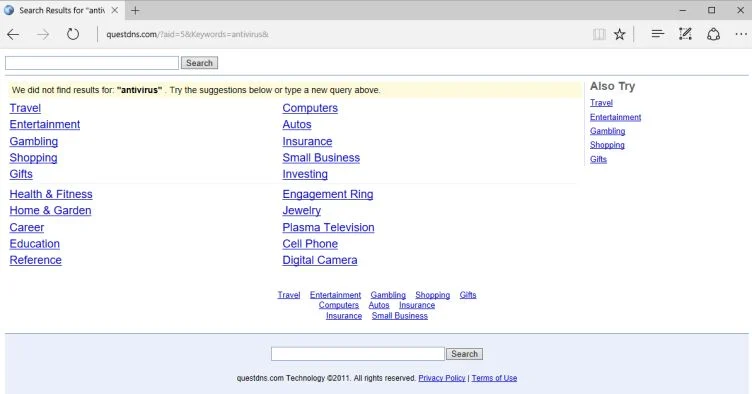Click Travel under Also Try
This screenshot has width=752, height=394.
click(601, 103)
